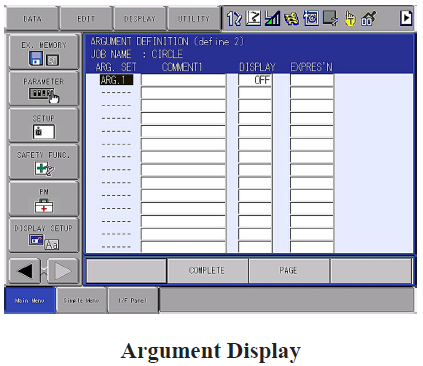The width and height of the screenshot is (423, 366).
Task: Open the PARAMETER menu
Action: click(x=44, y=89)
